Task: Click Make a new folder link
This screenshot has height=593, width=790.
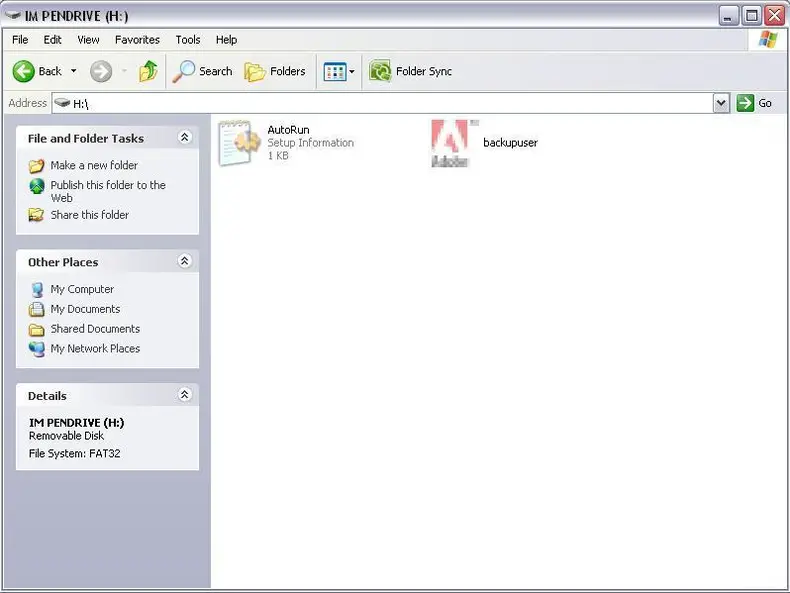Action: (x=94, y=165)
